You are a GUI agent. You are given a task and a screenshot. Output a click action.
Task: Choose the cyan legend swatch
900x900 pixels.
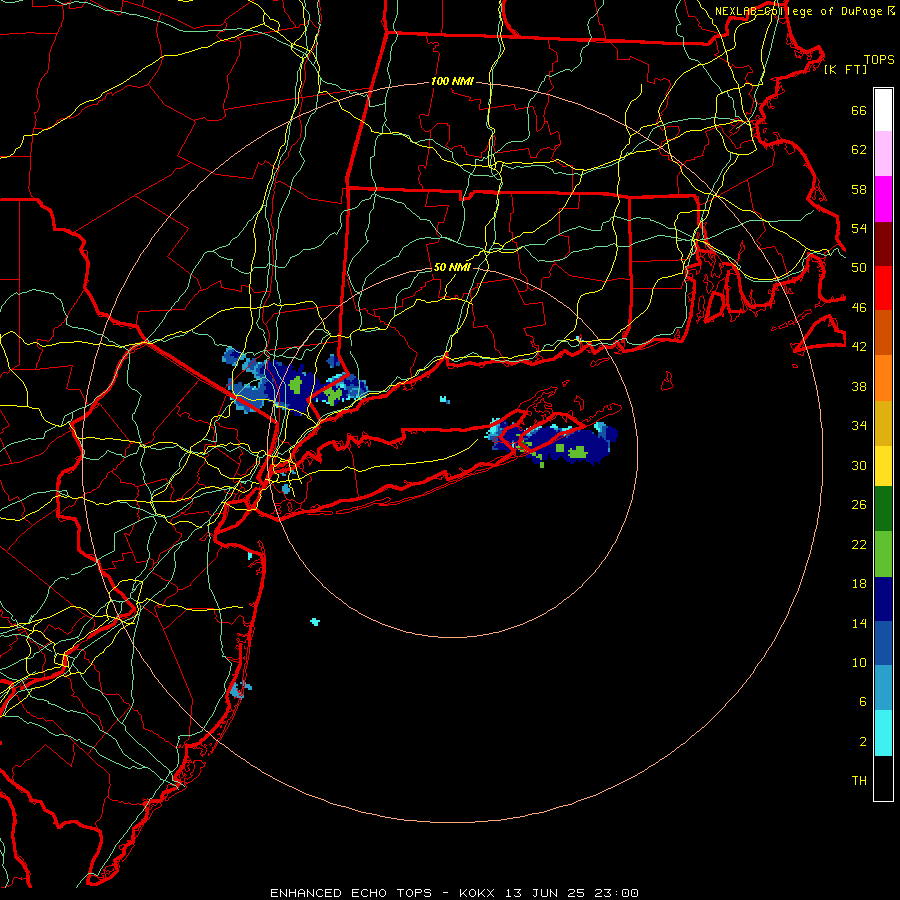click(x=883, y=733)
